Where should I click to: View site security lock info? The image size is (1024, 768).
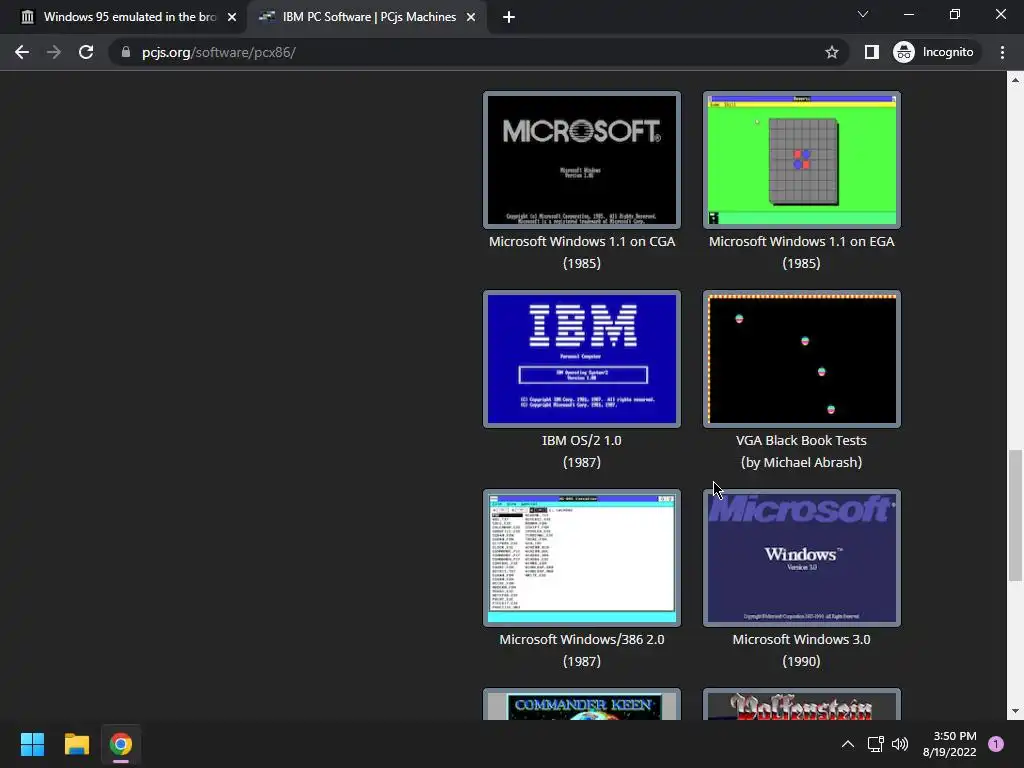[125, 52]
